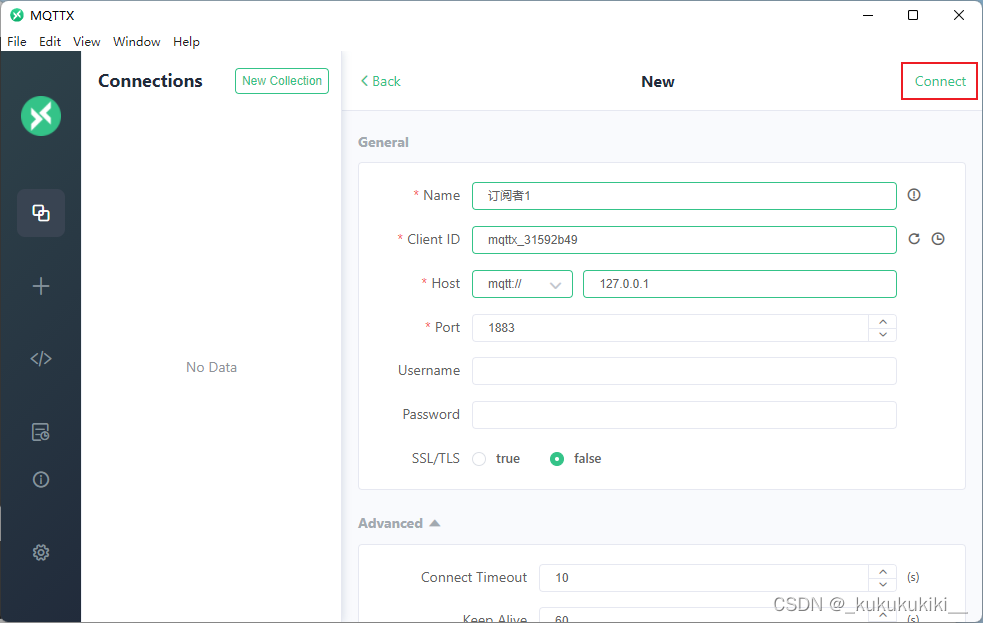Open the About info icon in sidebar
The height and width of the screenshot is (623, 983).
tap(41, 479)
